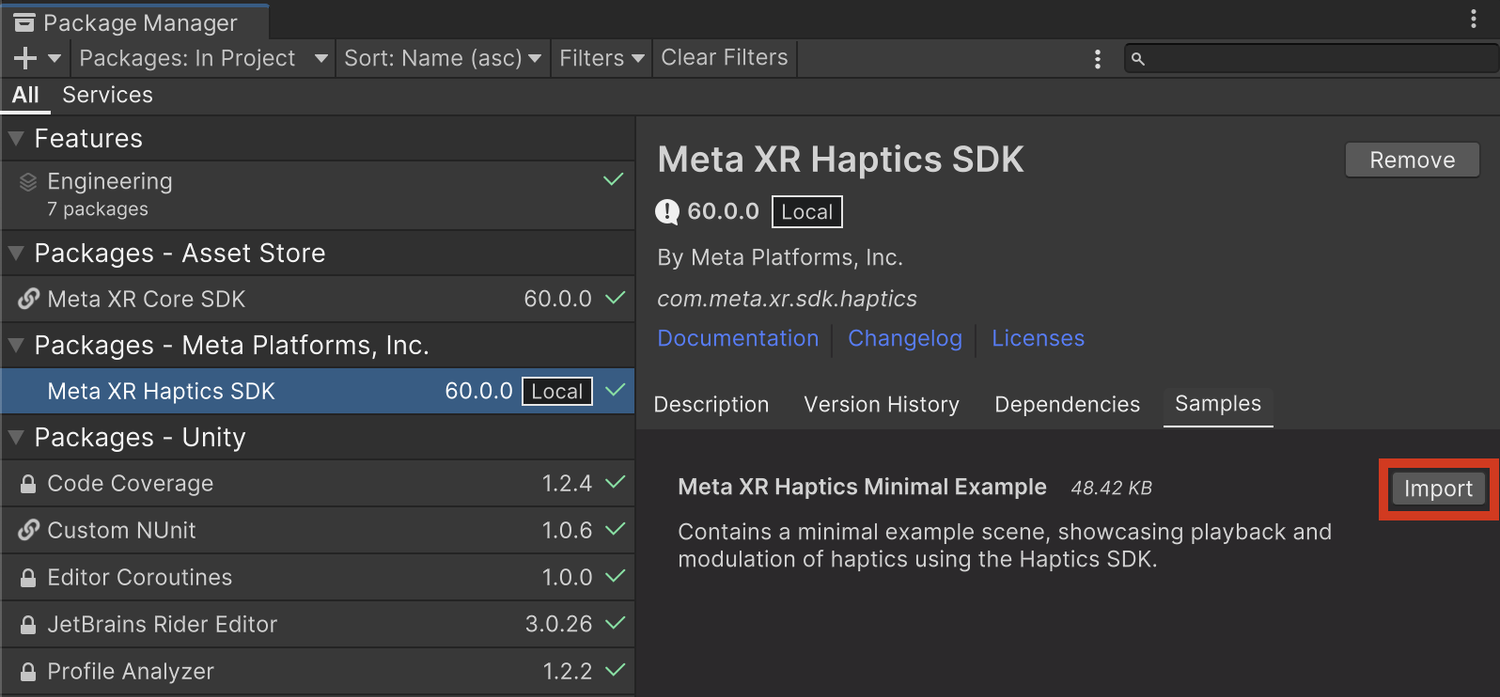Click the package search field
Viewport: 1500px width, 697px height.
click(1311, 58)
